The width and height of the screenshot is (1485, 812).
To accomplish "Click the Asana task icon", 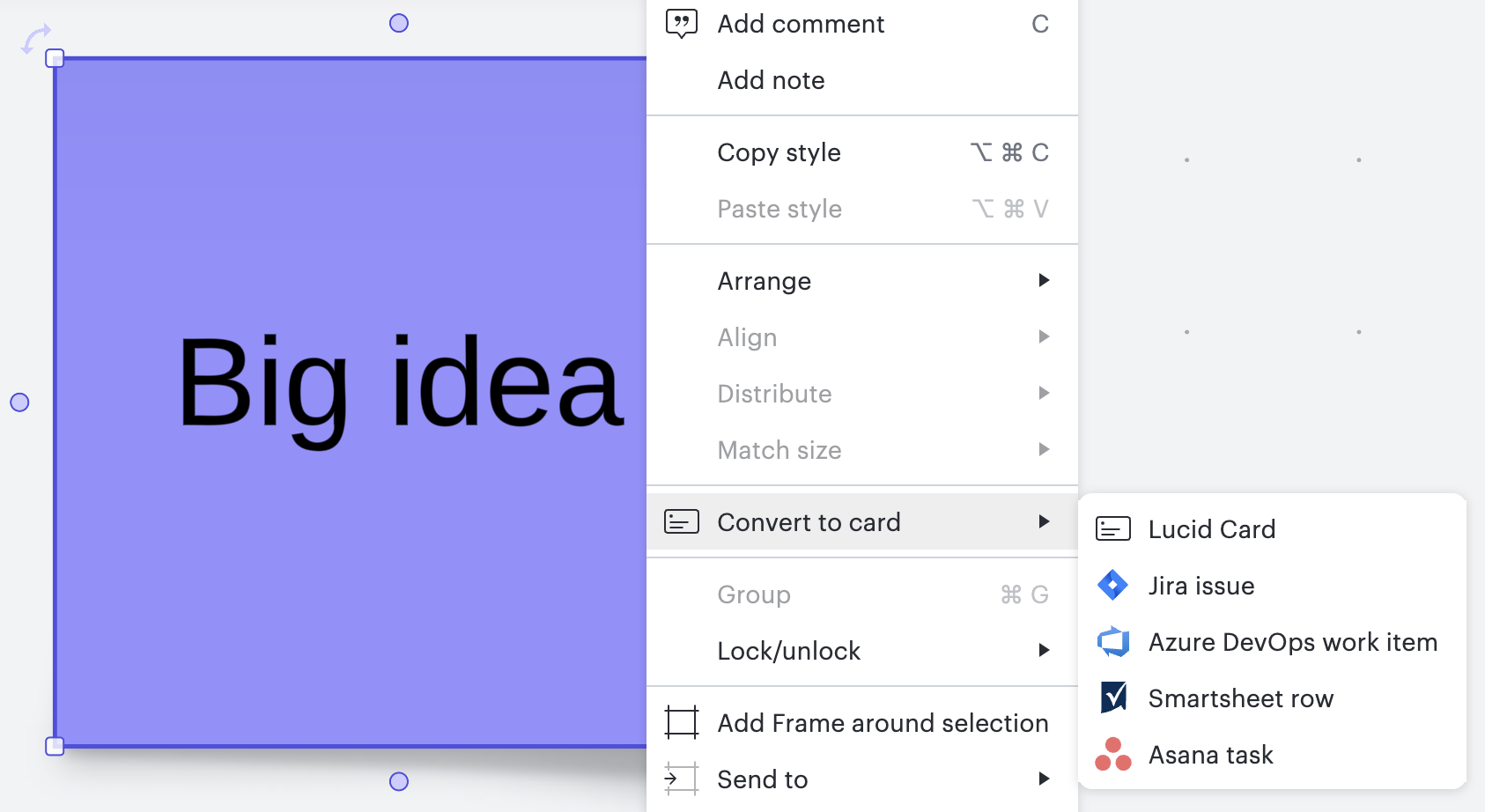I will 1112,754.
